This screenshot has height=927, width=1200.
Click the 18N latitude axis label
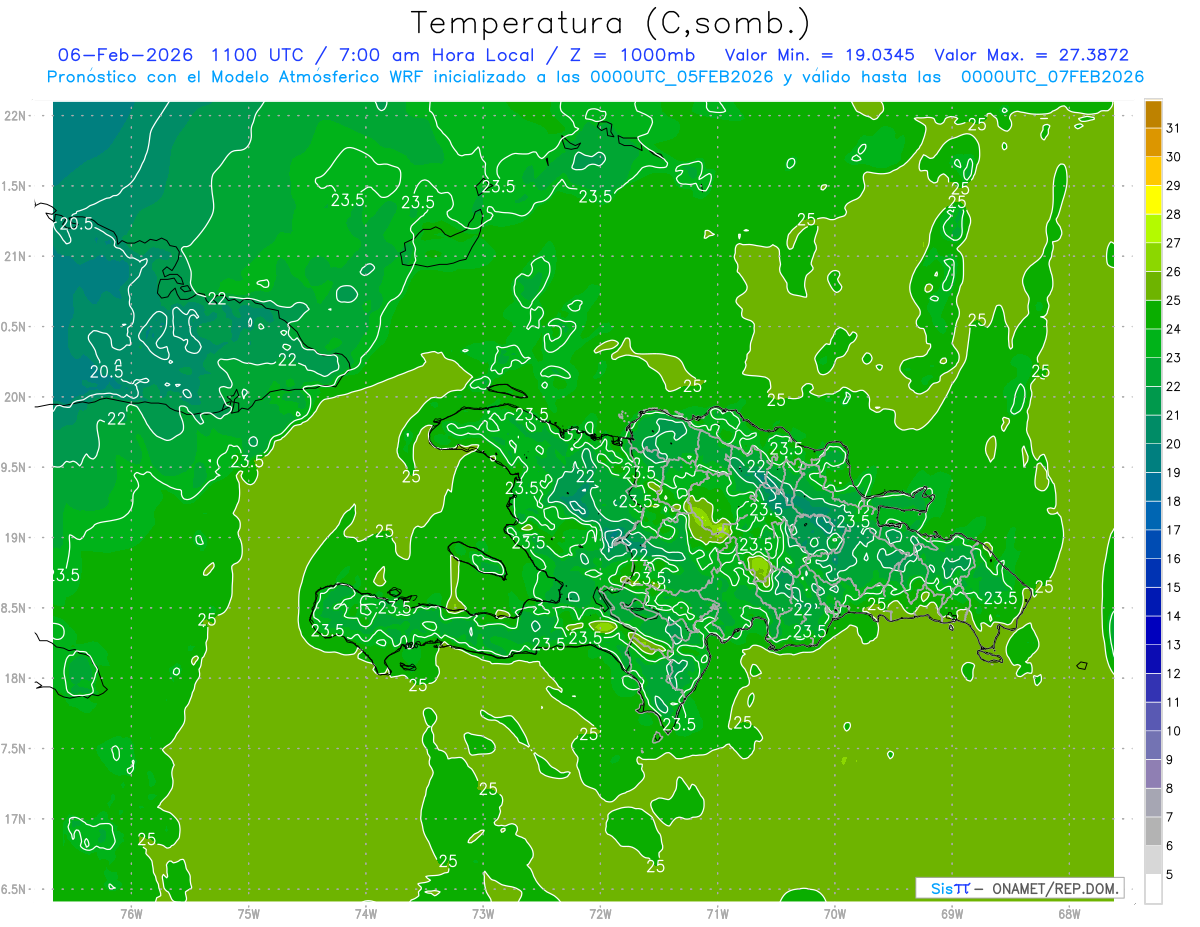pos(15,678)
